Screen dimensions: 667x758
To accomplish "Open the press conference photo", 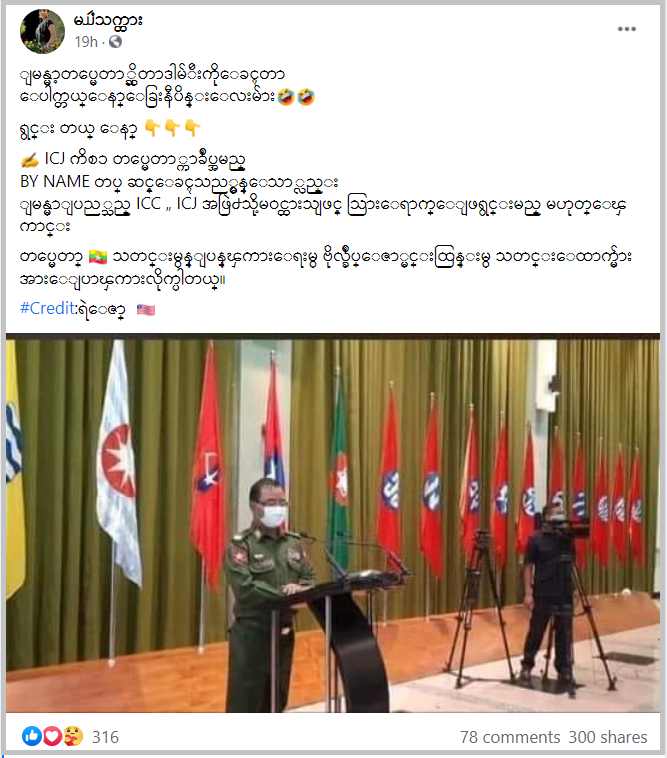I will [333, 523].
